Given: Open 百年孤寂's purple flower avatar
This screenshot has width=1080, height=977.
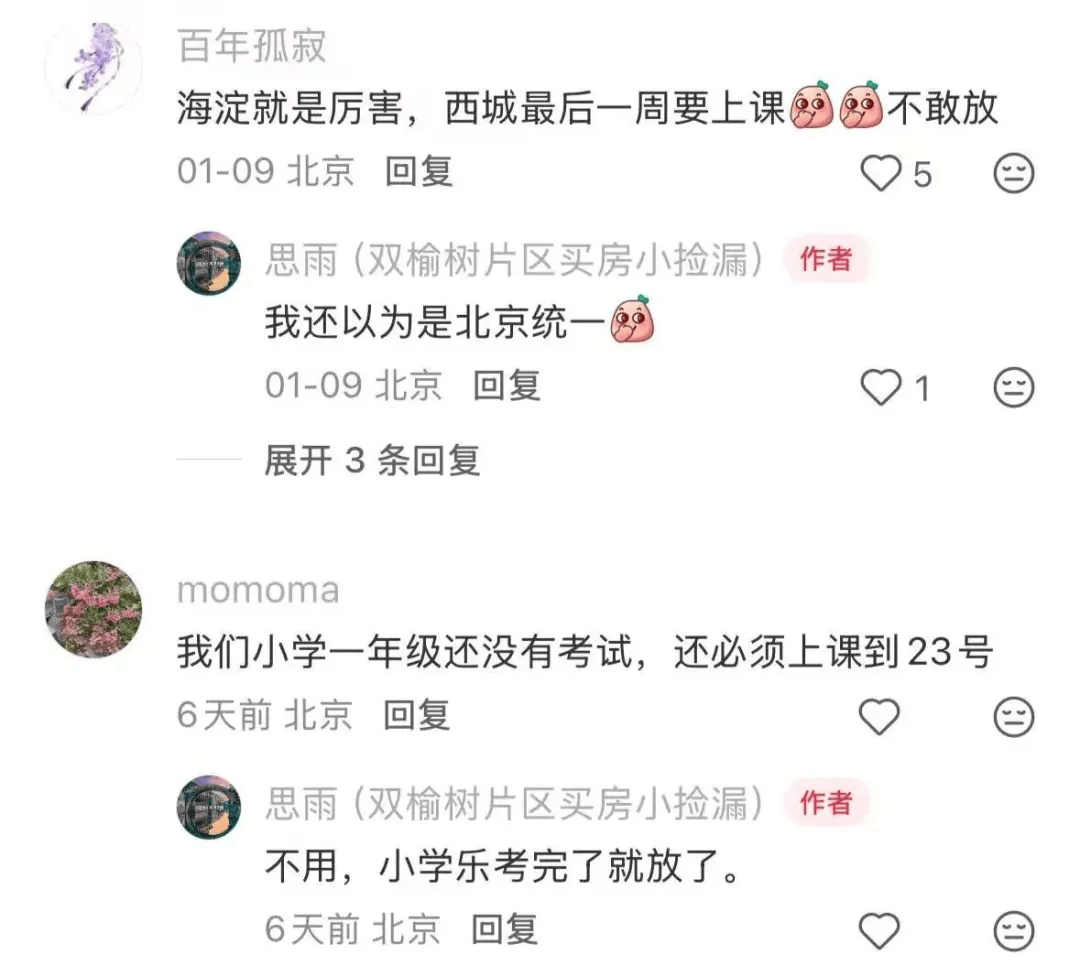Looking at the screenshot, I should click(x=94, y=67).
